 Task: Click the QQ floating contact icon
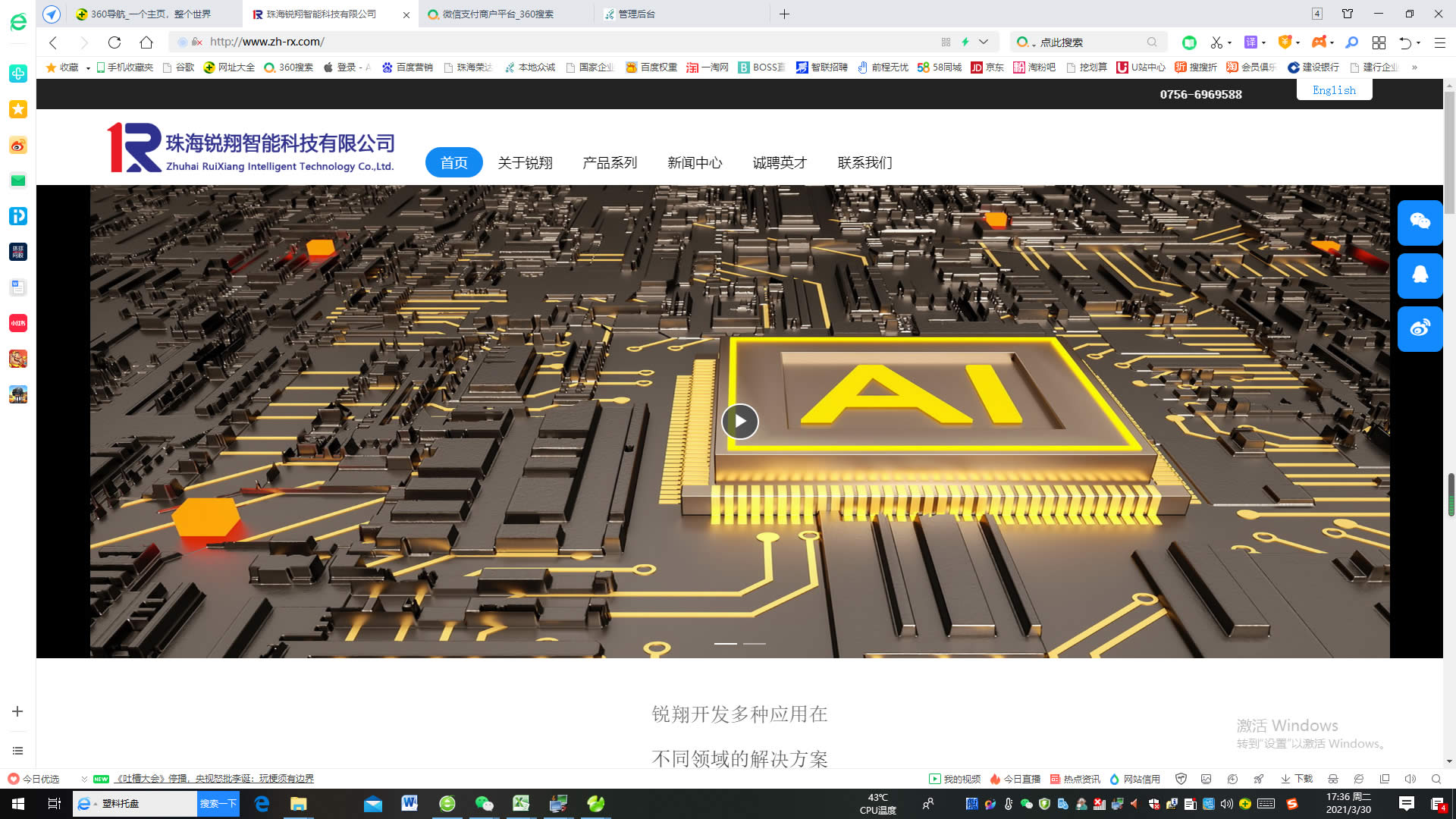(1420, 275)
